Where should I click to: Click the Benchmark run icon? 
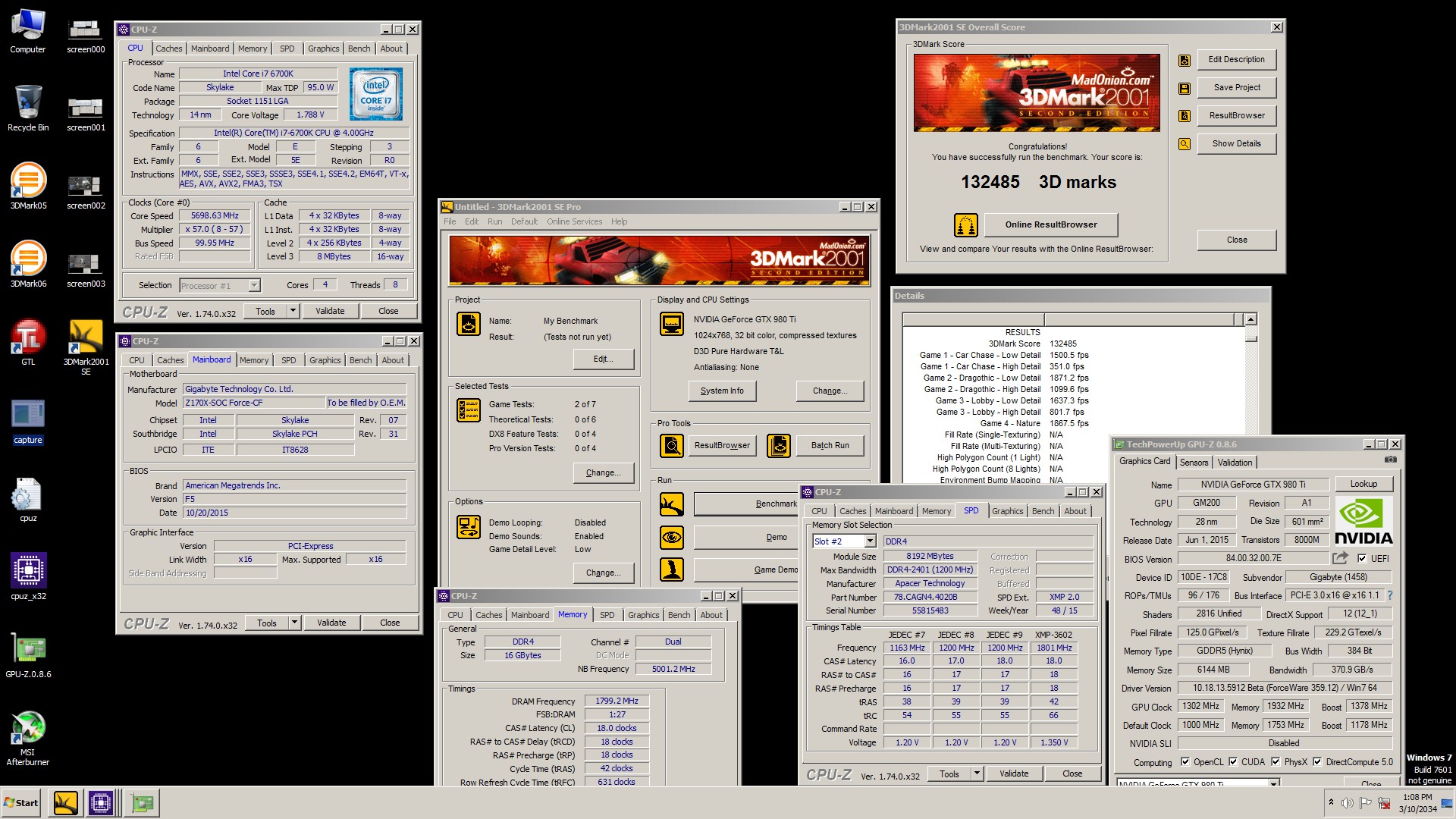tap(671, 504)
